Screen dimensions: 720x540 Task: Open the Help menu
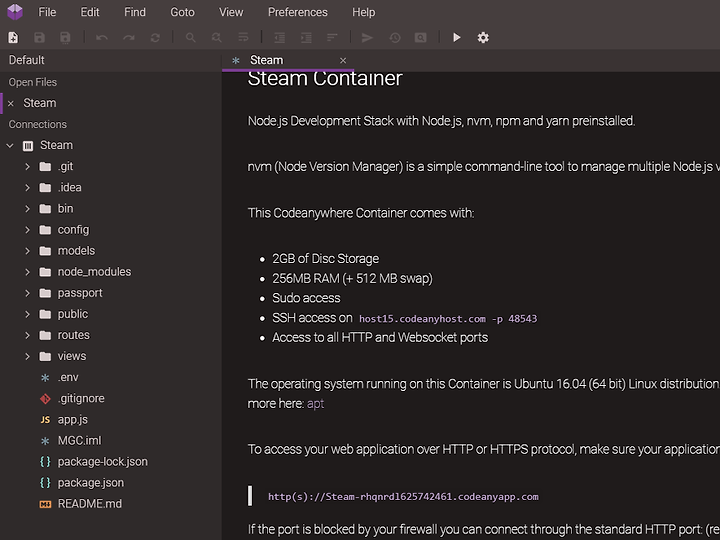tap(363, 12)
